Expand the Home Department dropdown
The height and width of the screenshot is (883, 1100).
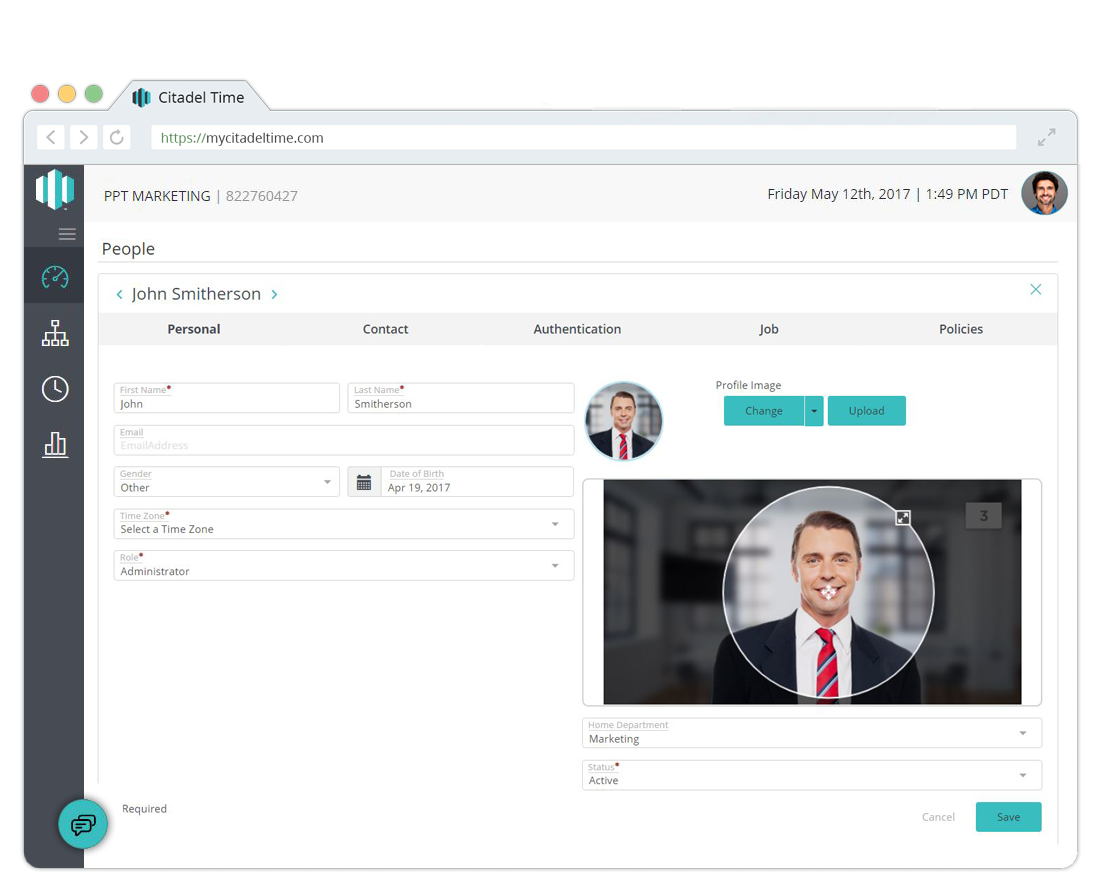click(1023, 733)
